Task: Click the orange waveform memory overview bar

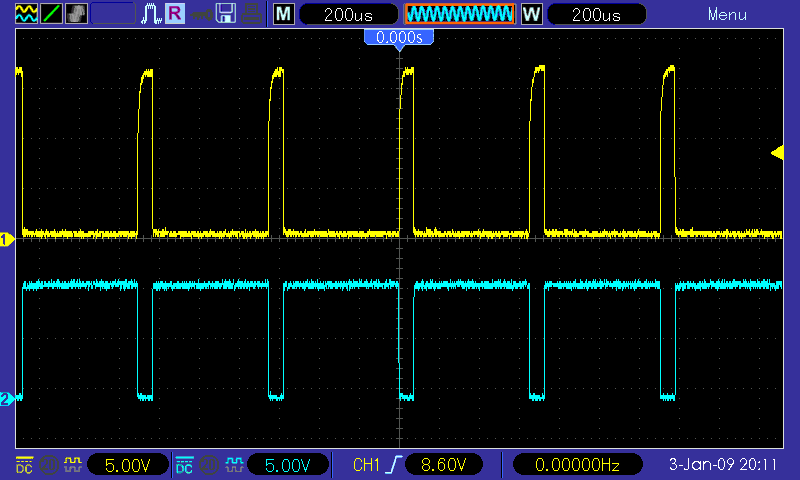Action: pos(460,14)
